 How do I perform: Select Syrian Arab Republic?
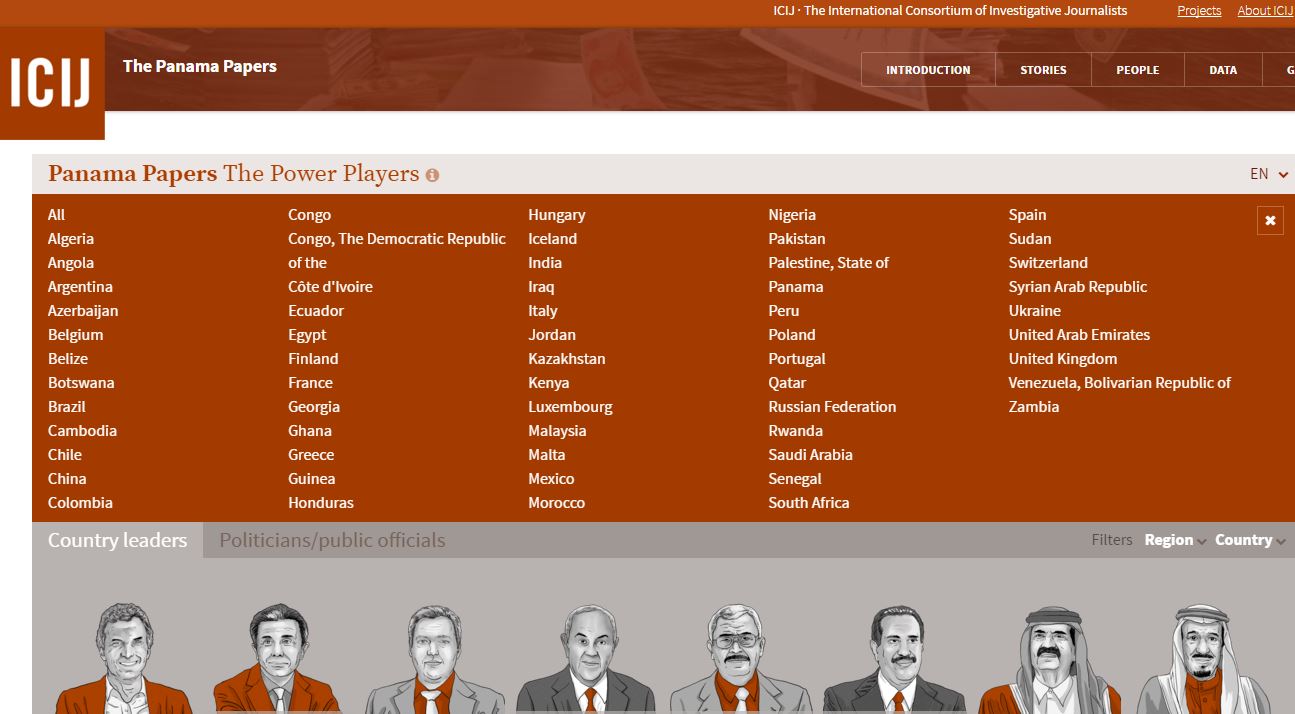1078,287
